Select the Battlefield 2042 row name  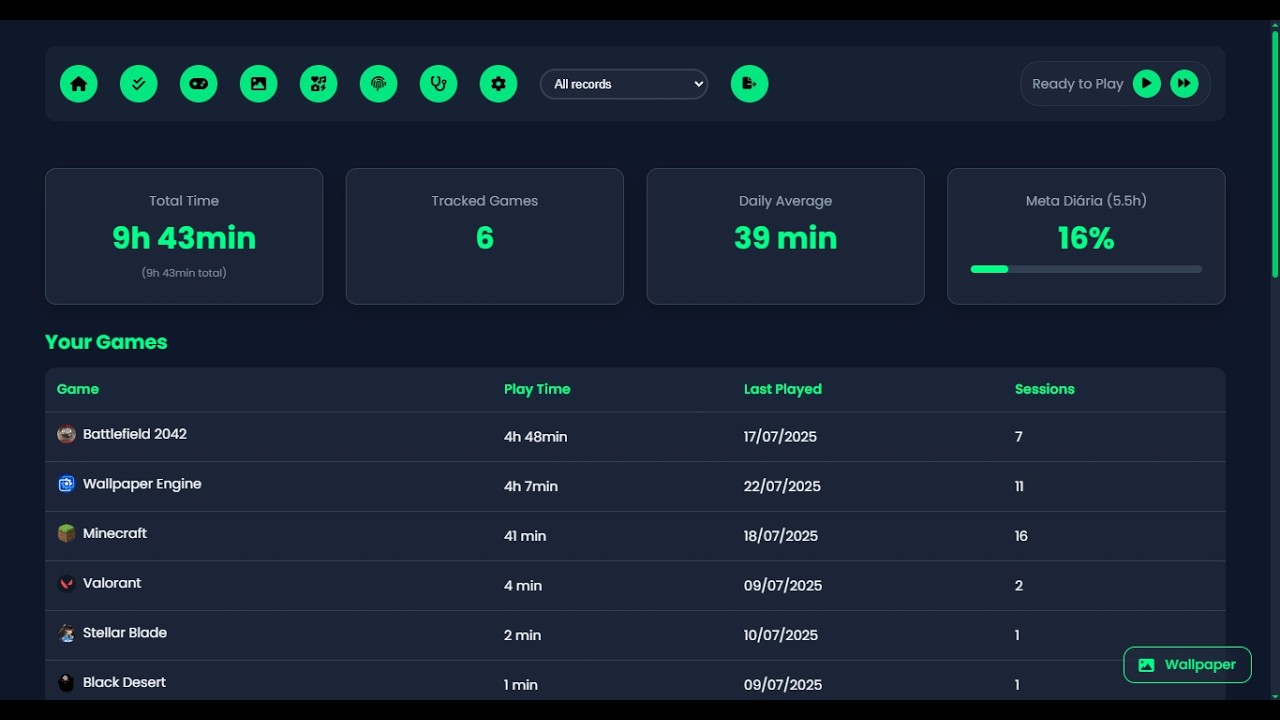(x=135, y=434)
